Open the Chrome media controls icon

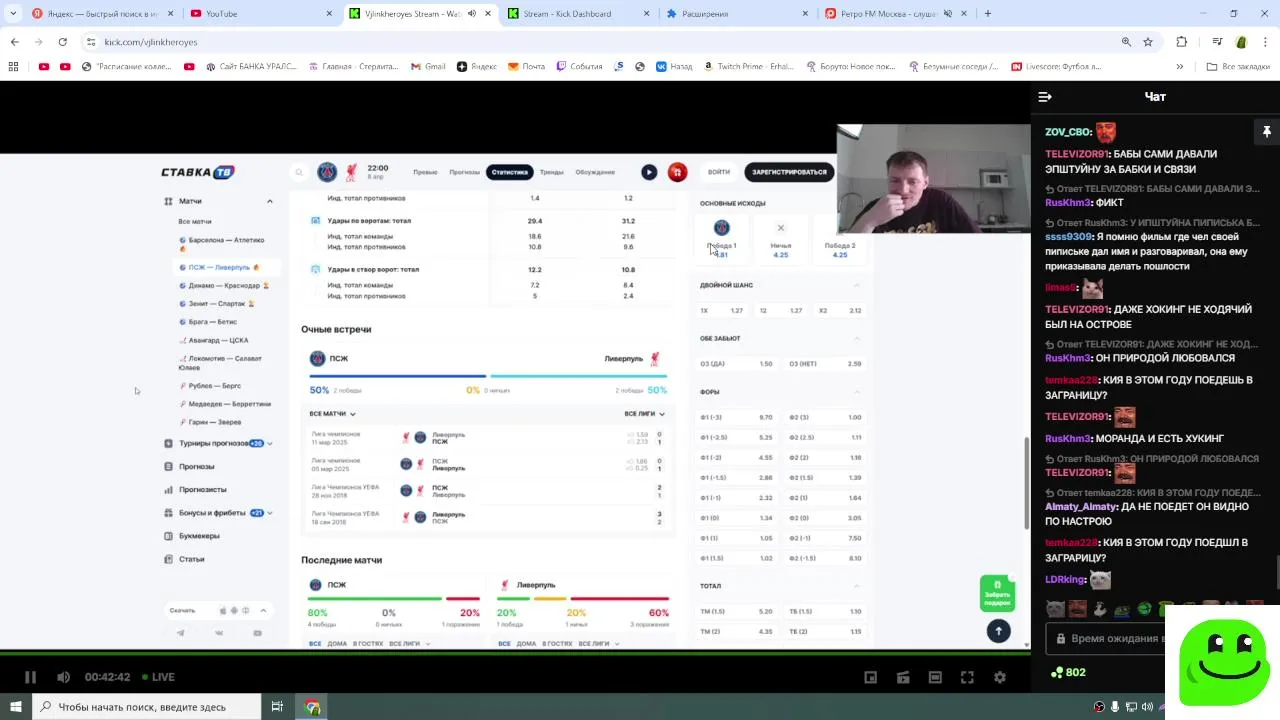(1217, 42)
